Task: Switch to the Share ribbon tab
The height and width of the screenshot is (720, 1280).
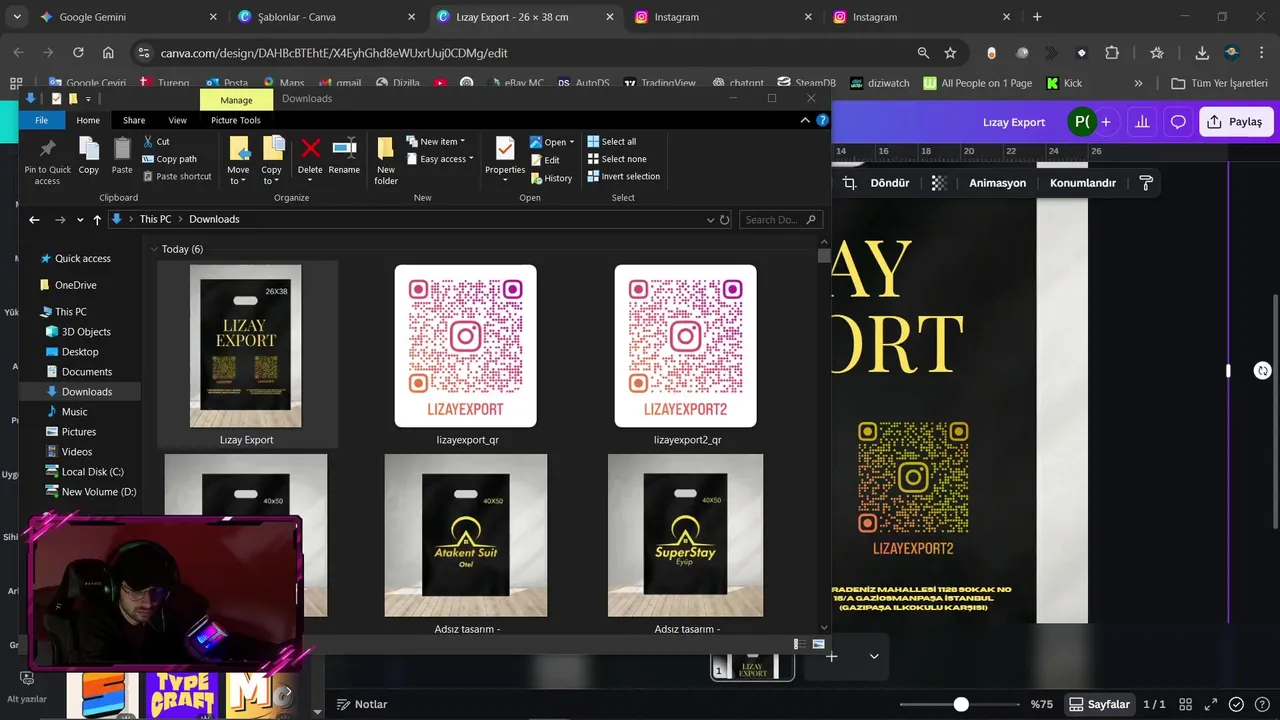Action: [x=134, y=120]
